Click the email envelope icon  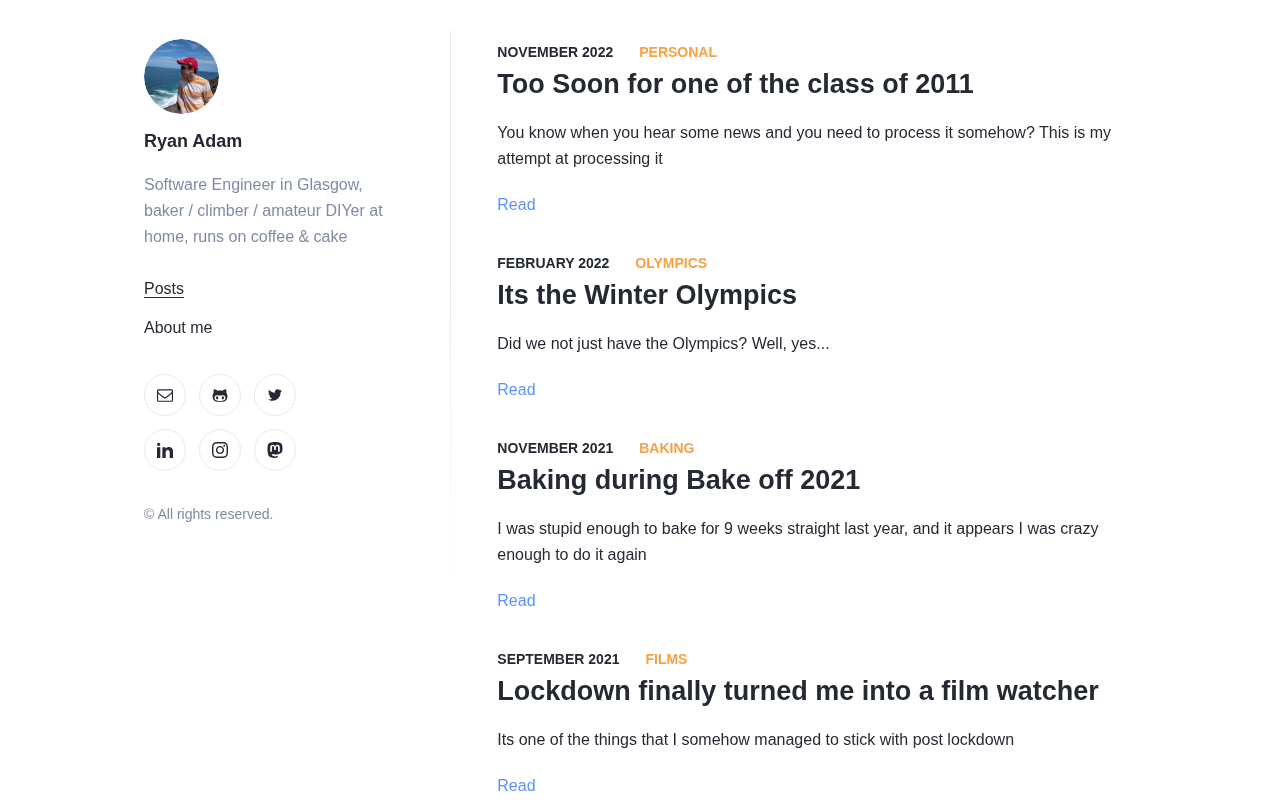pyautogui.click(x=165, y=395)
